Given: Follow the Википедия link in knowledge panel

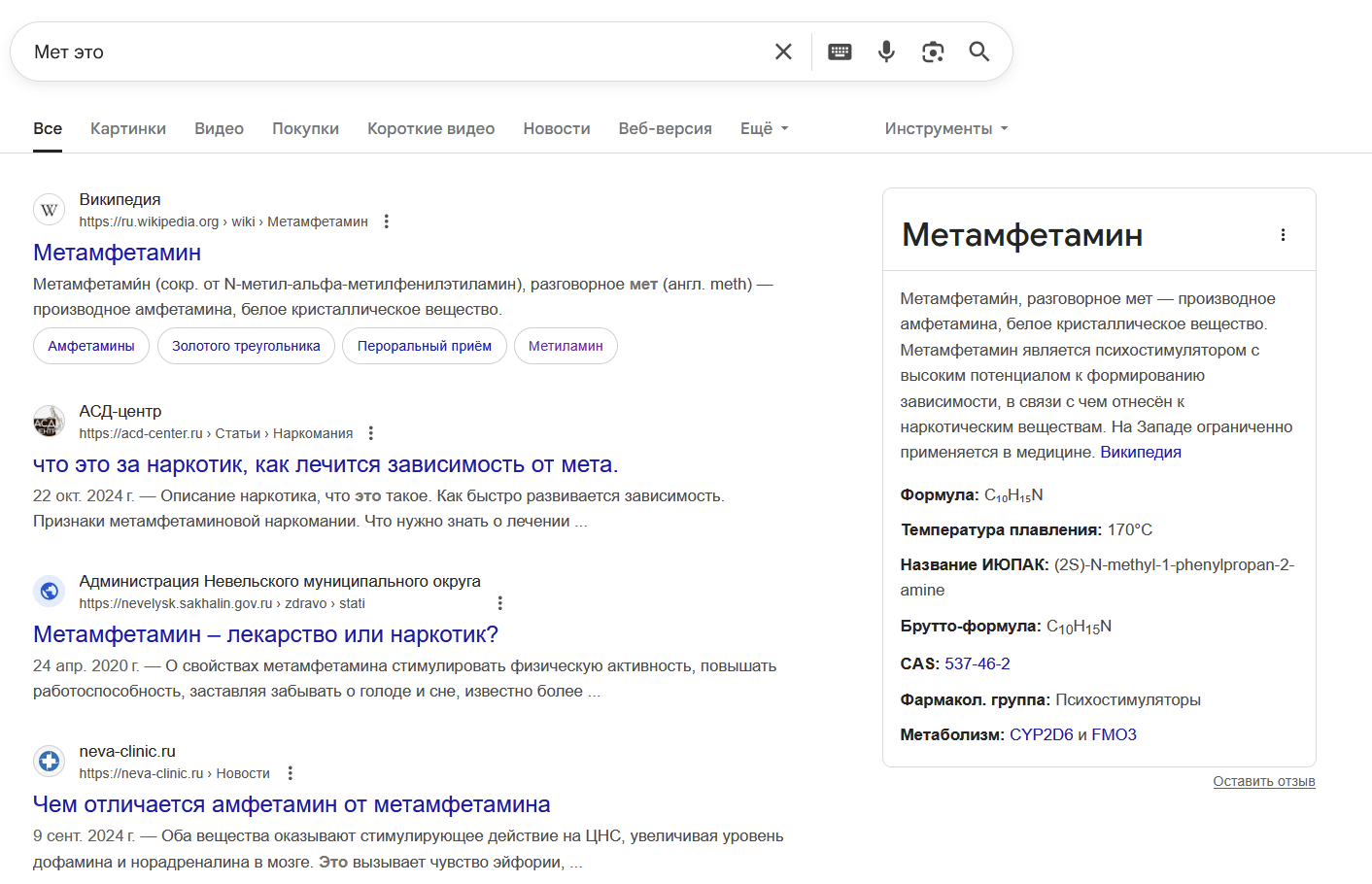Looking at the screenshot, I should pyautogui.click(x=1141, y=452).
